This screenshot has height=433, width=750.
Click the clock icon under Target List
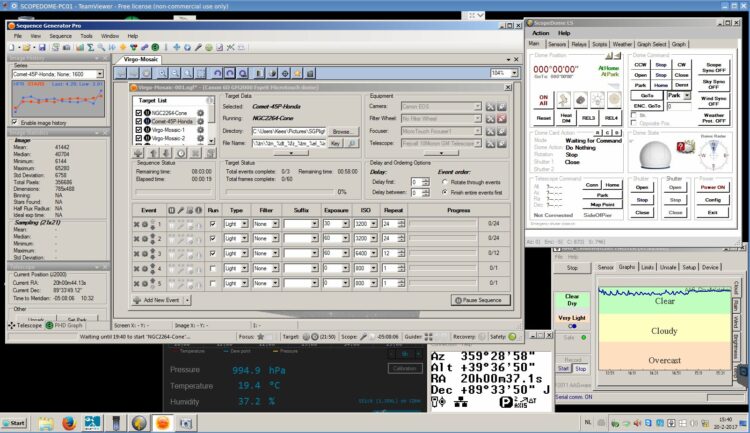coord(181,153)
